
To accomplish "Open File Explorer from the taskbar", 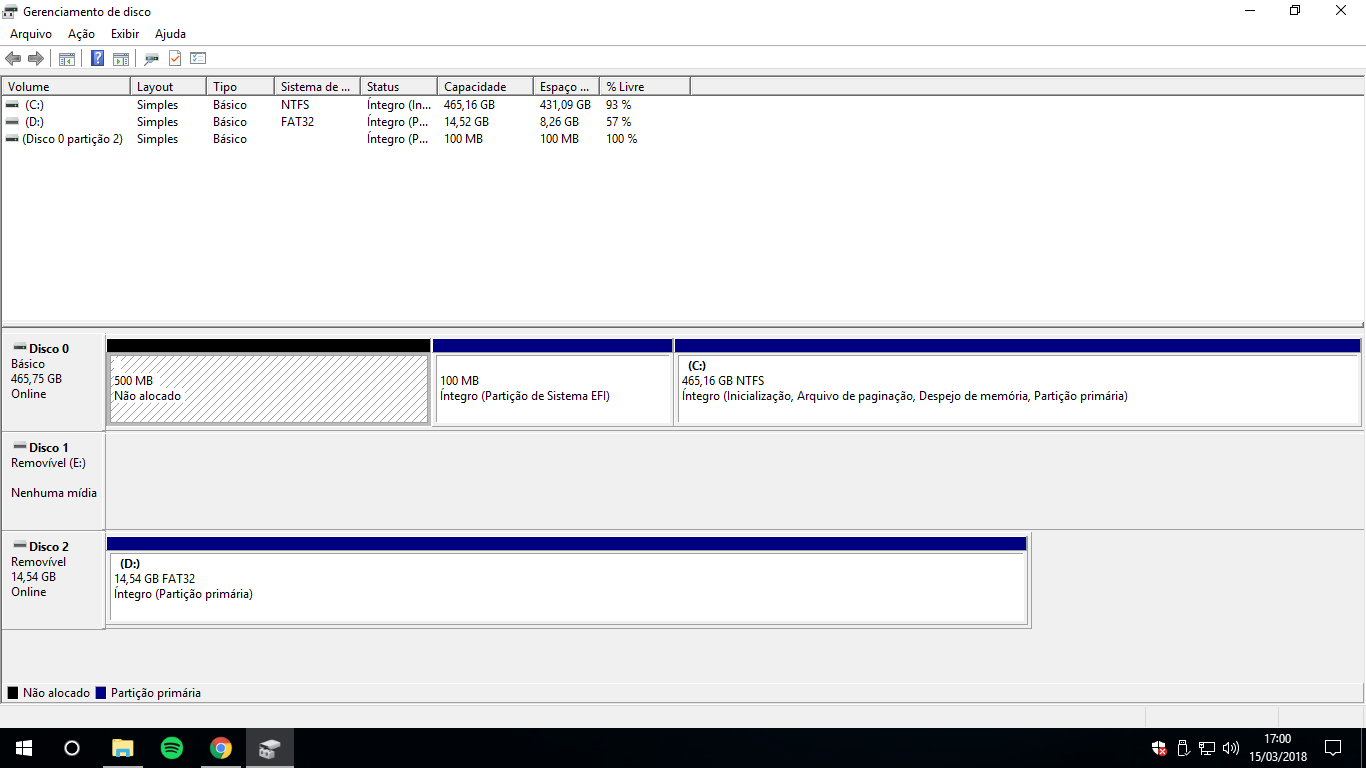I will coord(122,748).
